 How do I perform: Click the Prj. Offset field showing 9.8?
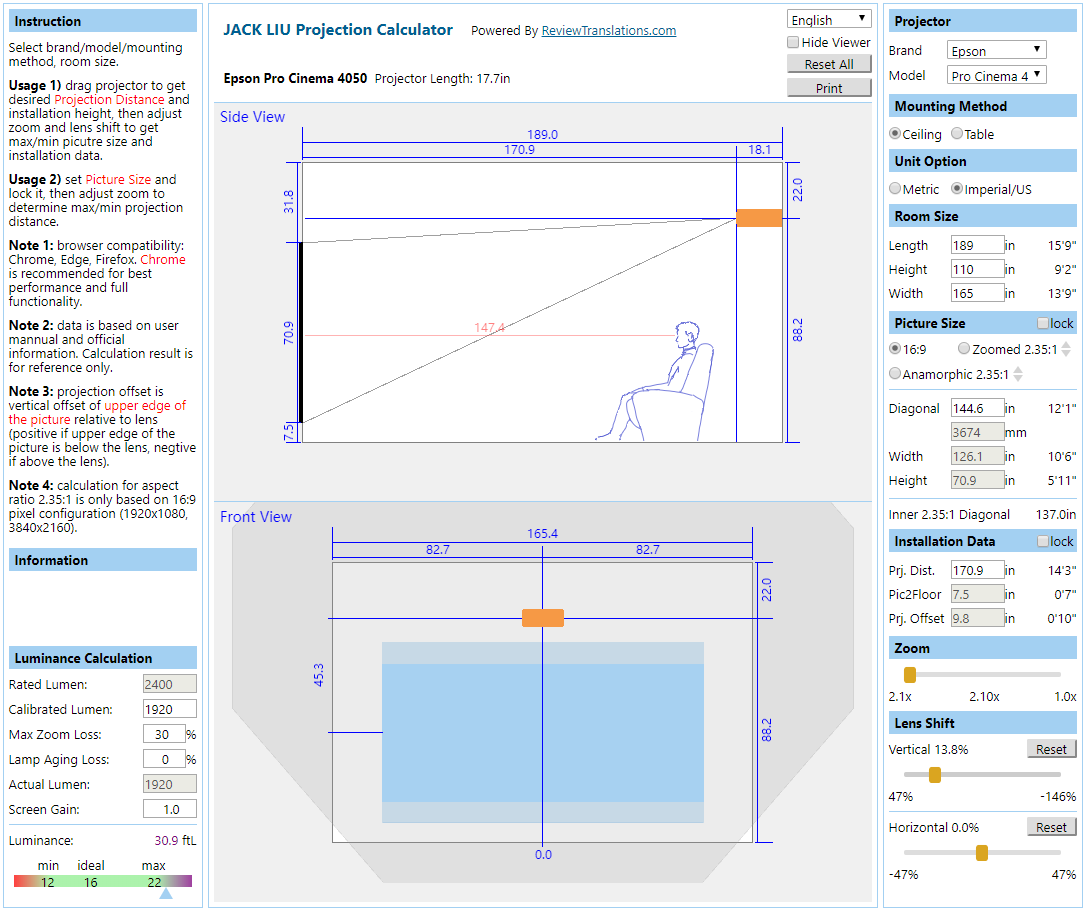(977, 618)
